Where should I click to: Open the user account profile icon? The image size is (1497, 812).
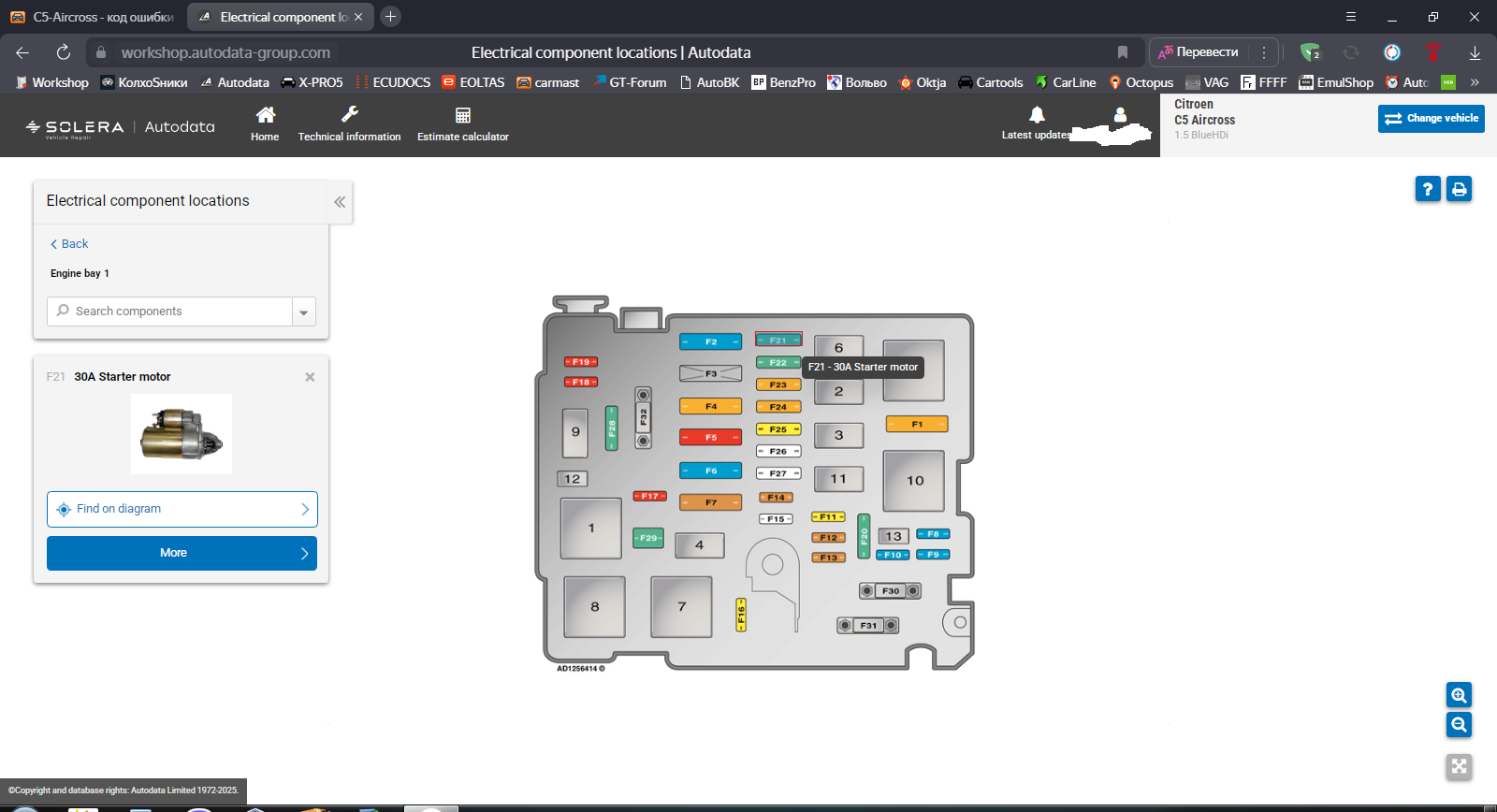1120,115
